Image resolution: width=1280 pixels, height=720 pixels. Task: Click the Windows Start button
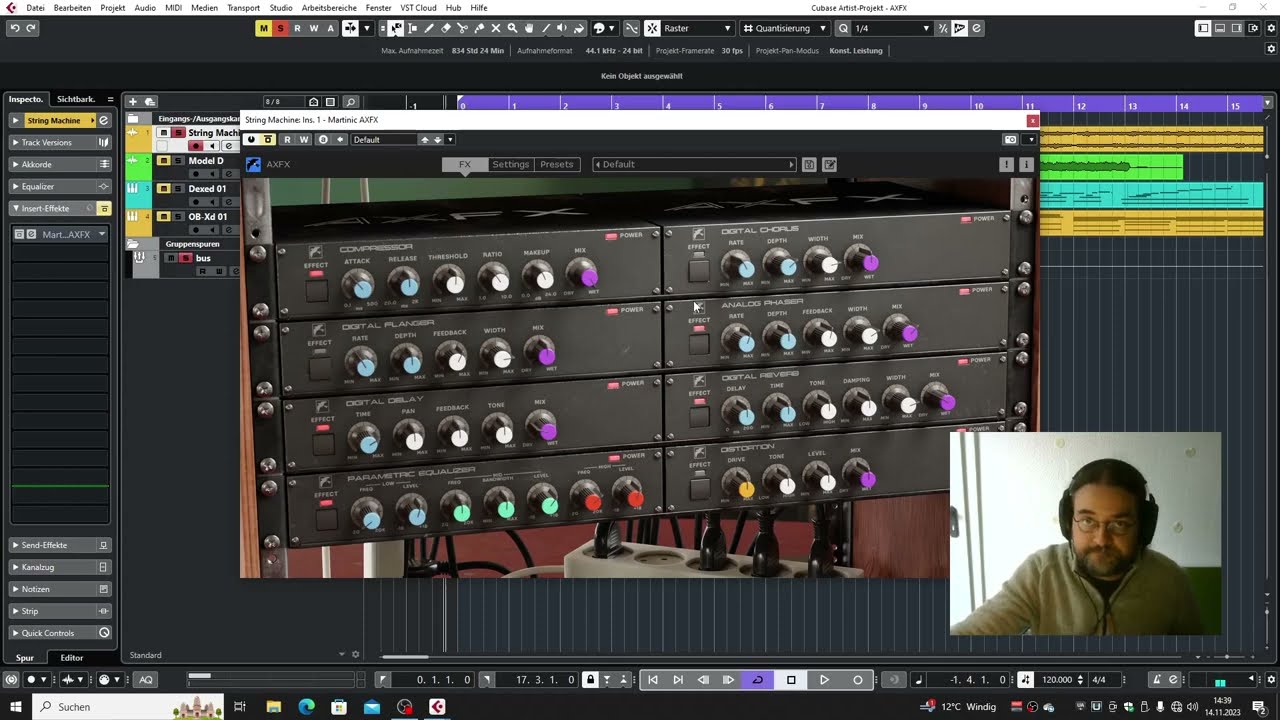tap(15, 707)
